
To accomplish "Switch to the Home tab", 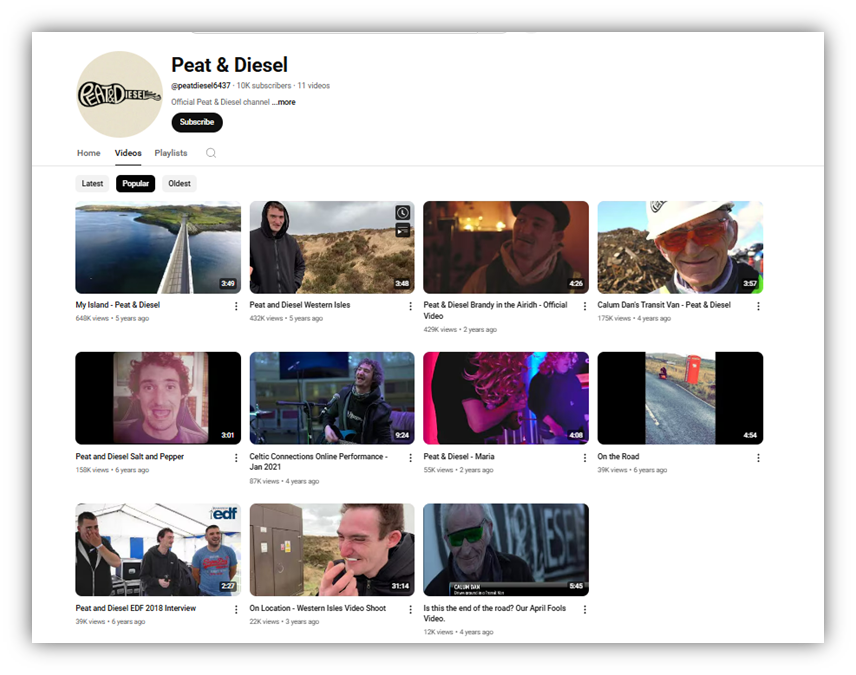I will pyautogui.click(x=88, y=153).
